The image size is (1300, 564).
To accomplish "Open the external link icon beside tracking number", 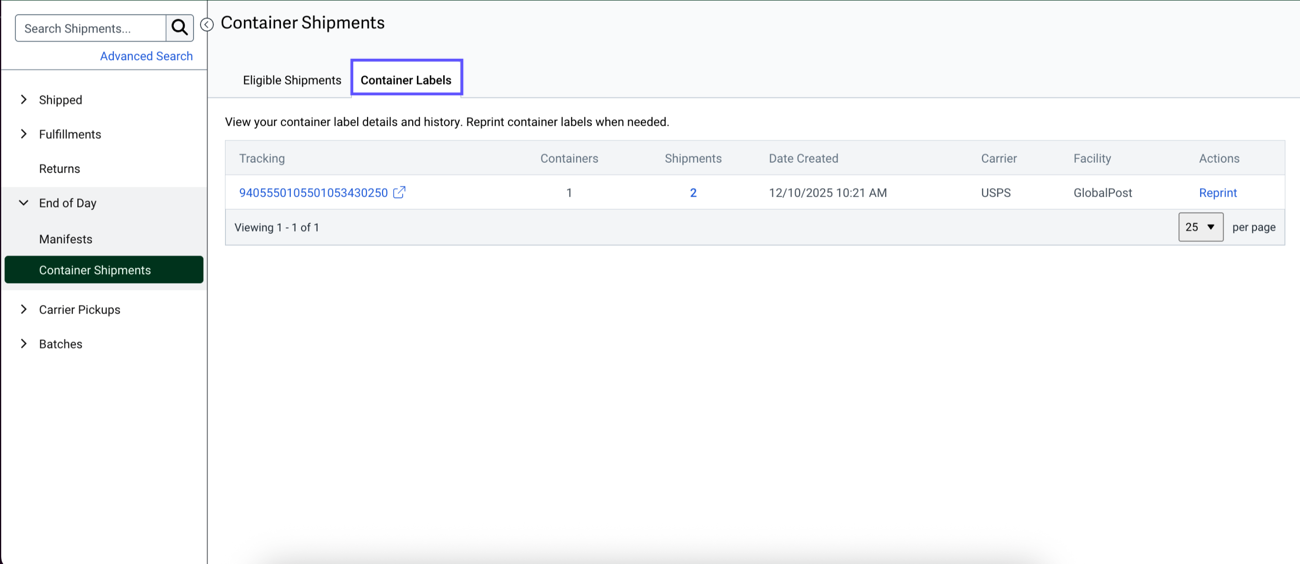I will tap(399, 192).
